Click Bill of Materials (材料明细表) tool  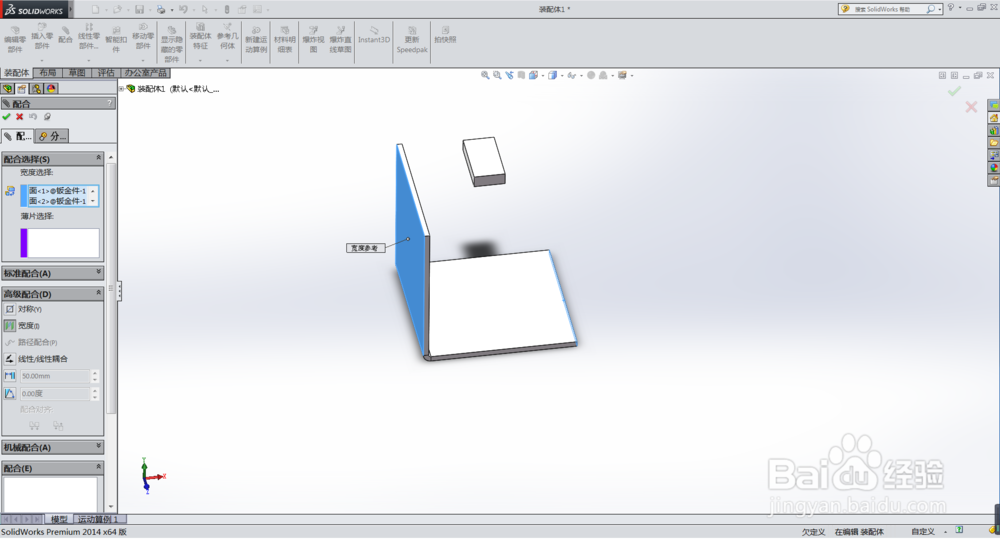click(284, 40)
